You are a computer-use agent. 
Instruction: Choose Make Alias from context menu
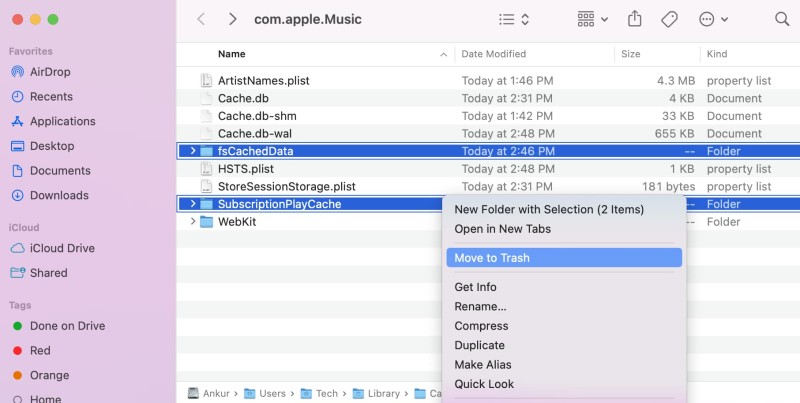564,365
